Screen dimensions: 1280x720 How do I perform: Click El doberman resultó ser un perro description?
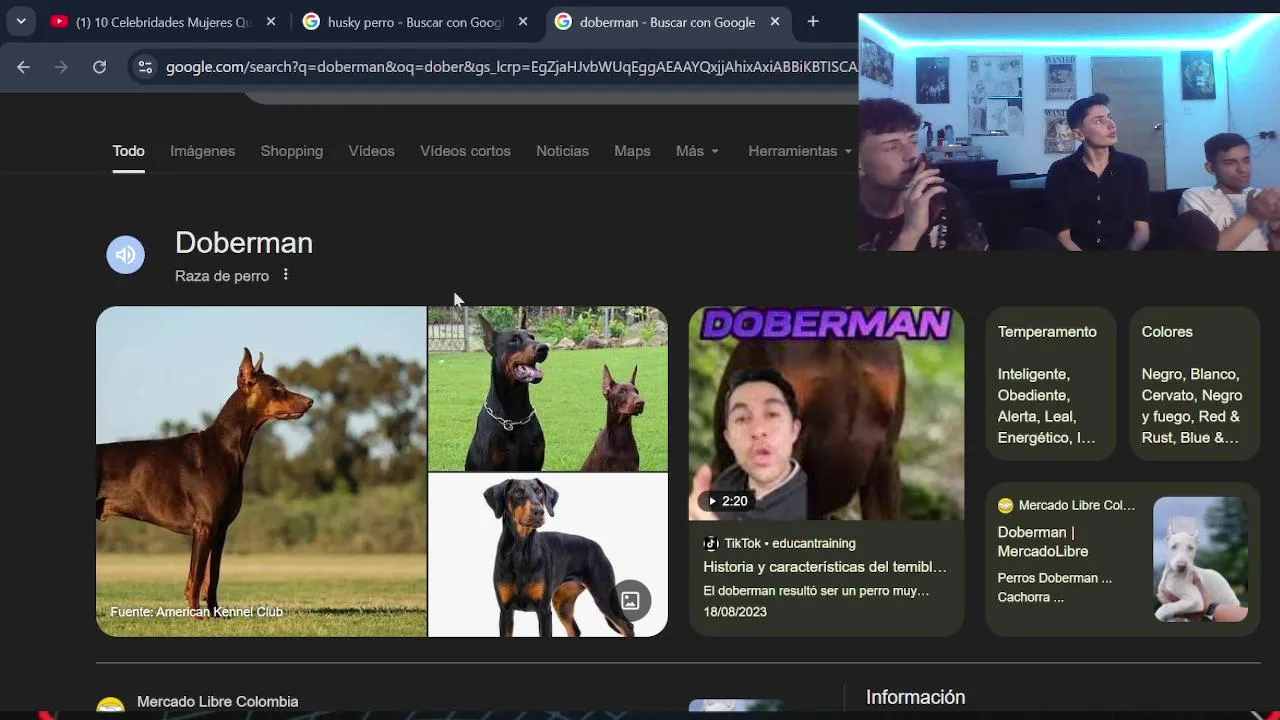(x=816, y=591)
